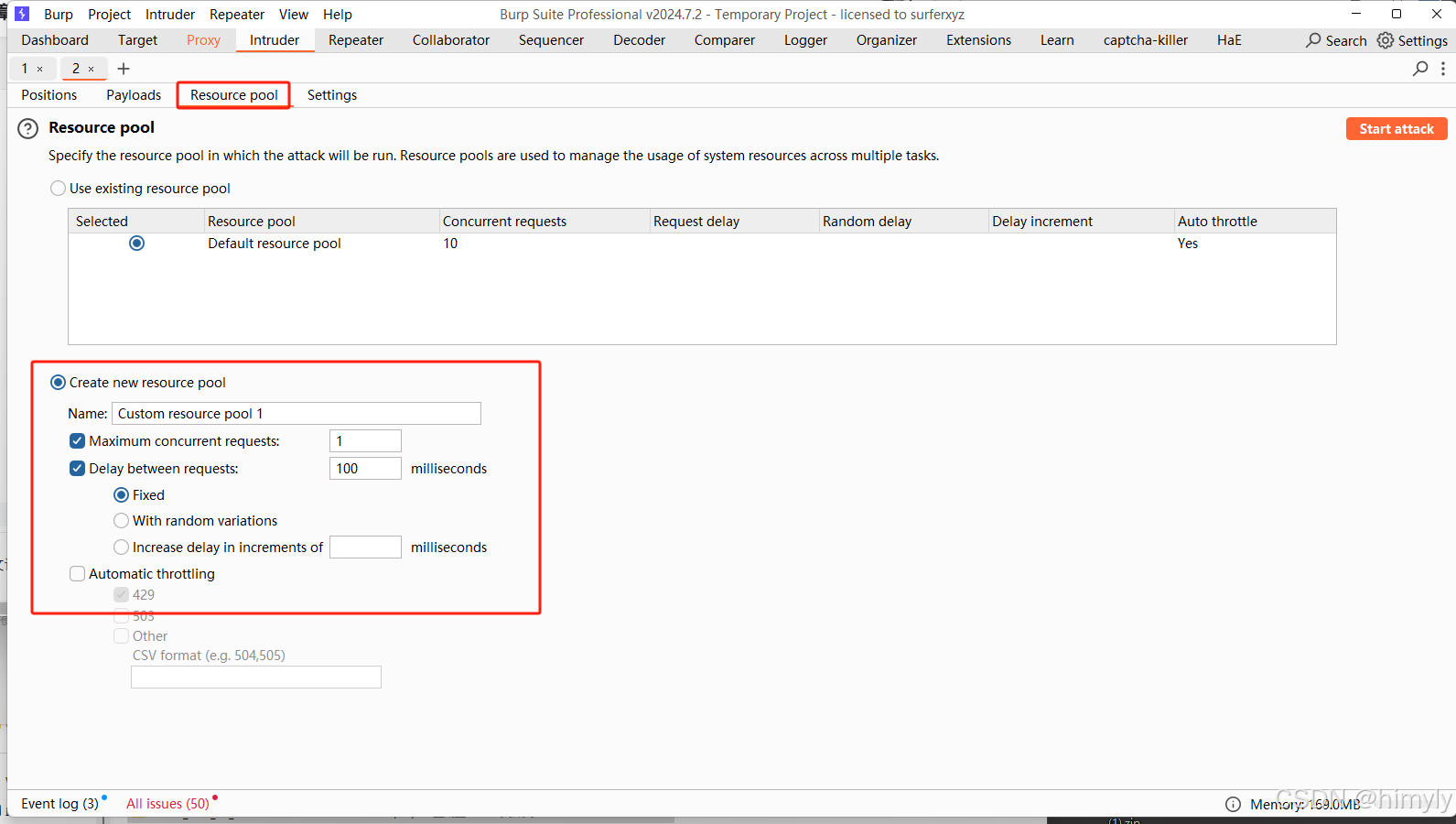This screenshot has height=824, width=1456.
Task: Open the Help menu
Action: (x=338, y=15)
